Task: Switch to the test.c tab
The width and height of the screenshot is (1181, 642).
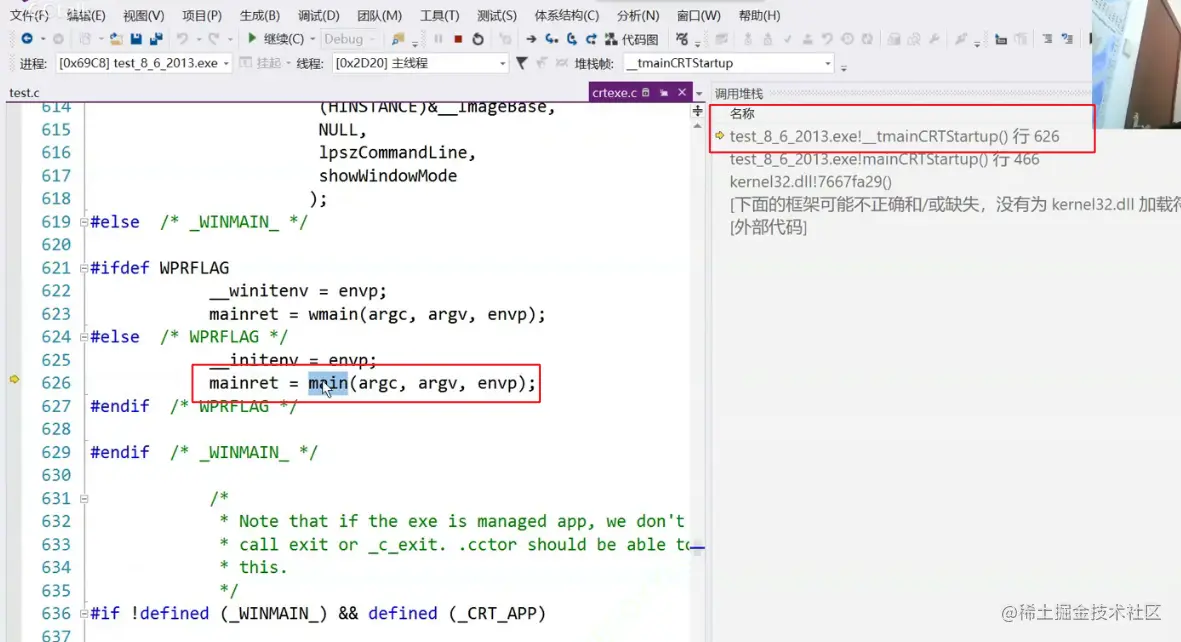Action: pyautogui.click(x=24, y=93)
